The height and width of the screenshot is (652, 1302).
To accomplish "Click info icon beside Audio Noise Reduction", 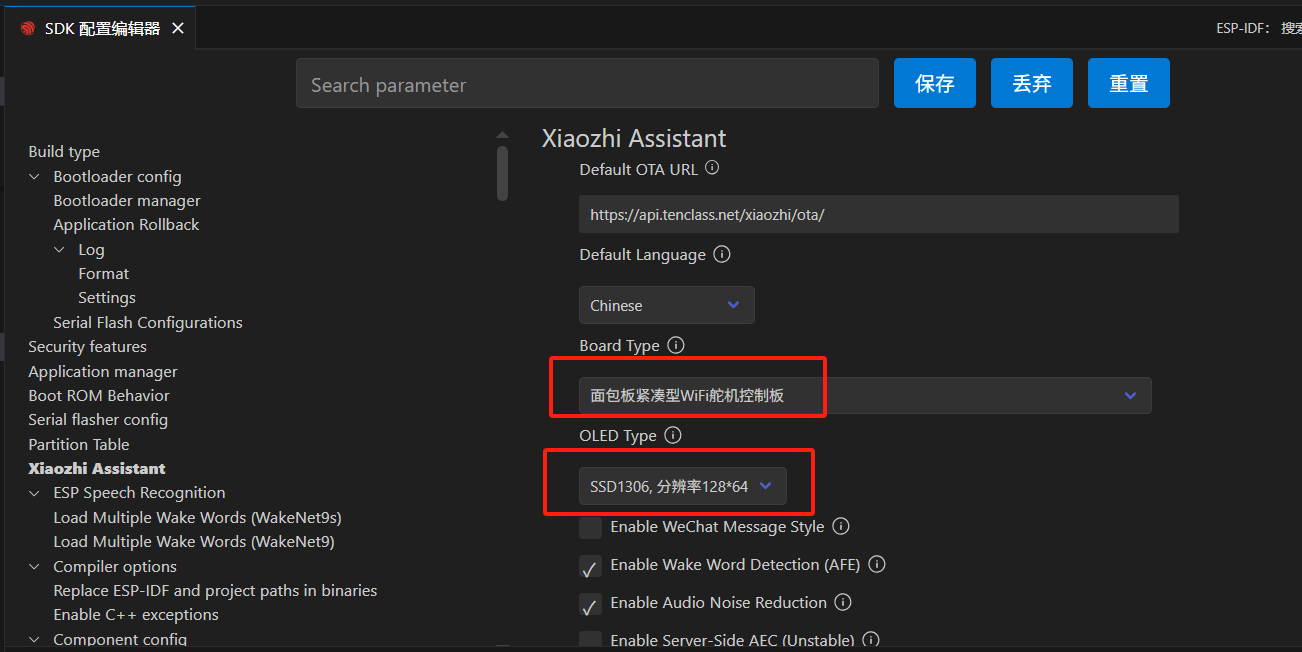I will point(843,602).
